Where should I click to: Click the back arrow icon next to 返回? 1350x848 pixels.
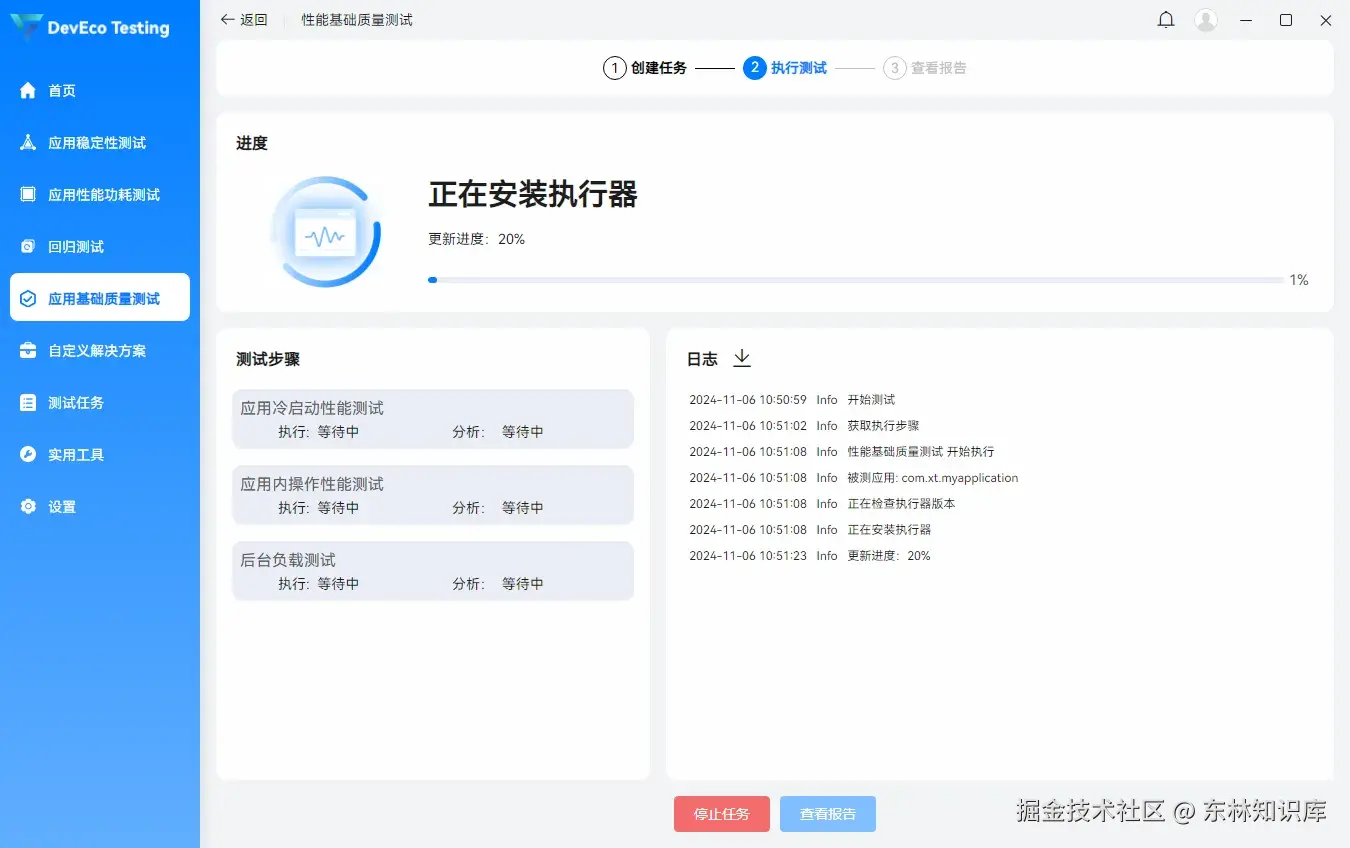pyautogui.click(x=227, y=20)
